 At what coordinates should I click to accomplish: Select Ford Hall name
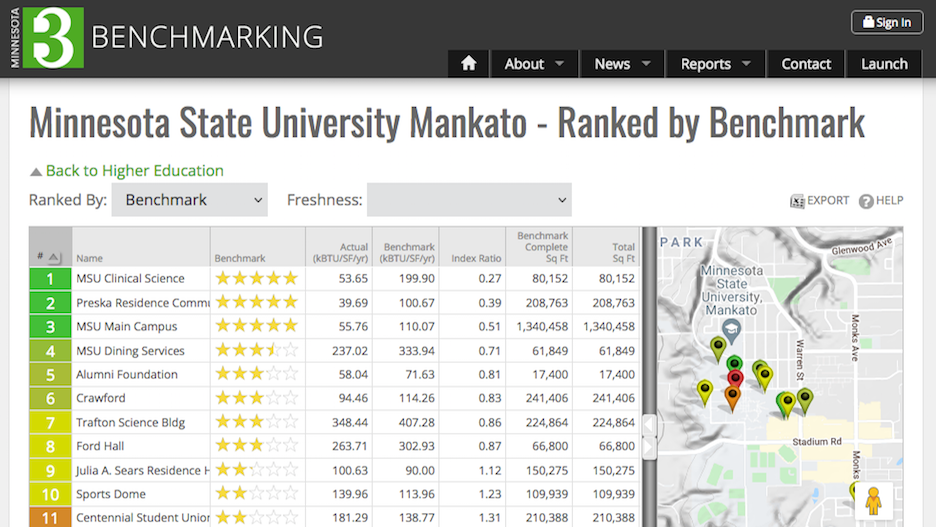(x=100, y=446)
